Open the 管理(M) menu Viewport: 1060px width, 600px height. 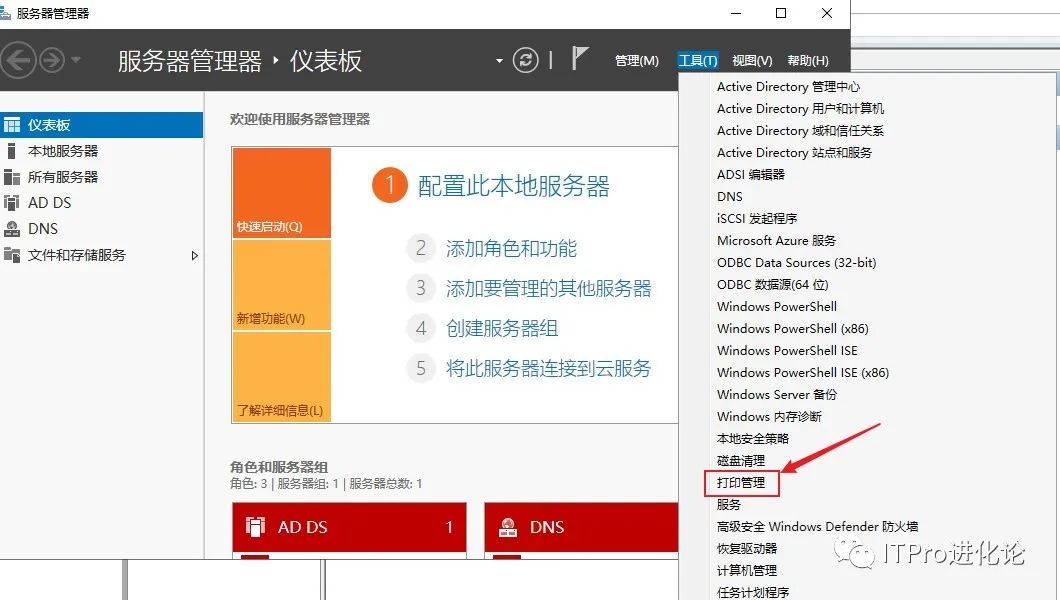(x=637, y=61)
